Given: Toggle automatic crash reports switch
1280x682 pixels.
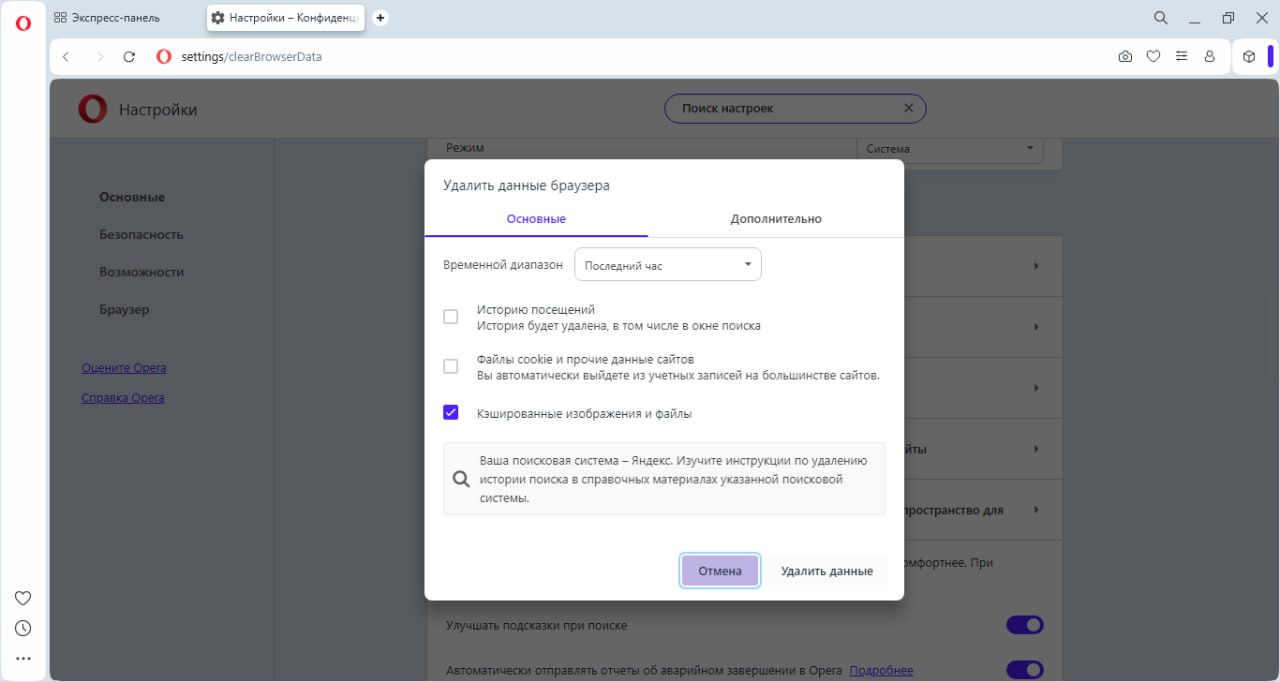Looking at the screenshot, I should coord(1025,669).
